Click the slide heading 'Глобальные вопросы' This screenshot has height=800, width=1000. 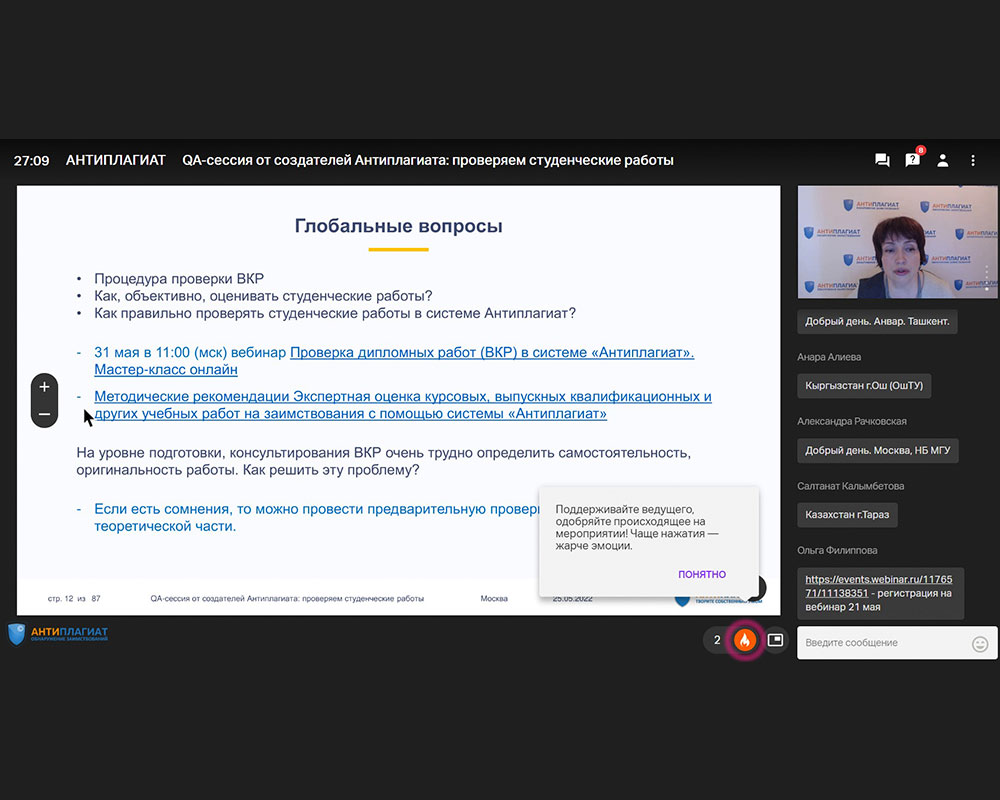pyautogui.click(x=399, y=226)
